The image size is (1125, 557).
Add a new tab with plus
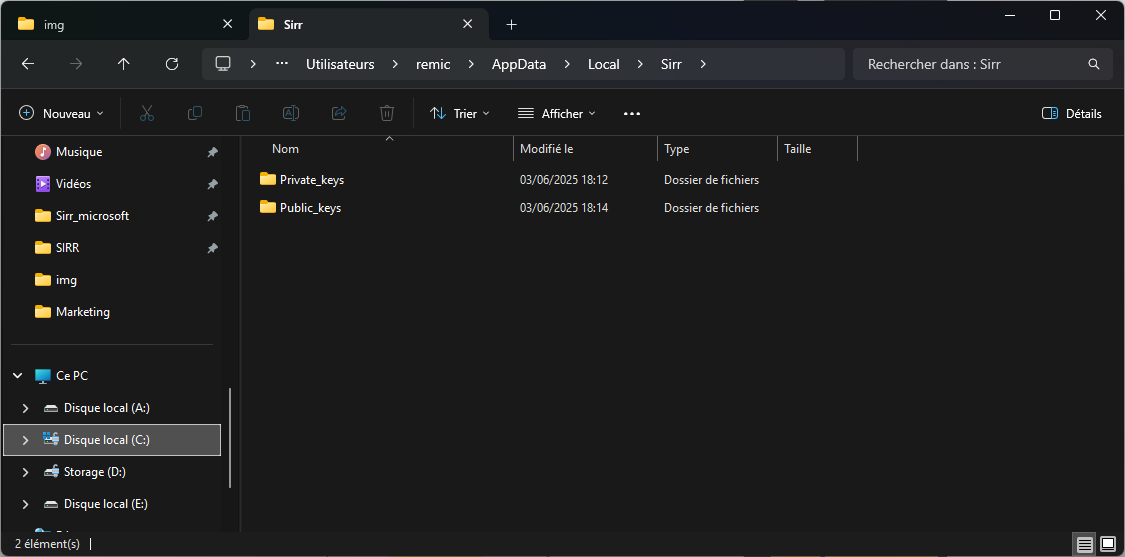point(512,24)
